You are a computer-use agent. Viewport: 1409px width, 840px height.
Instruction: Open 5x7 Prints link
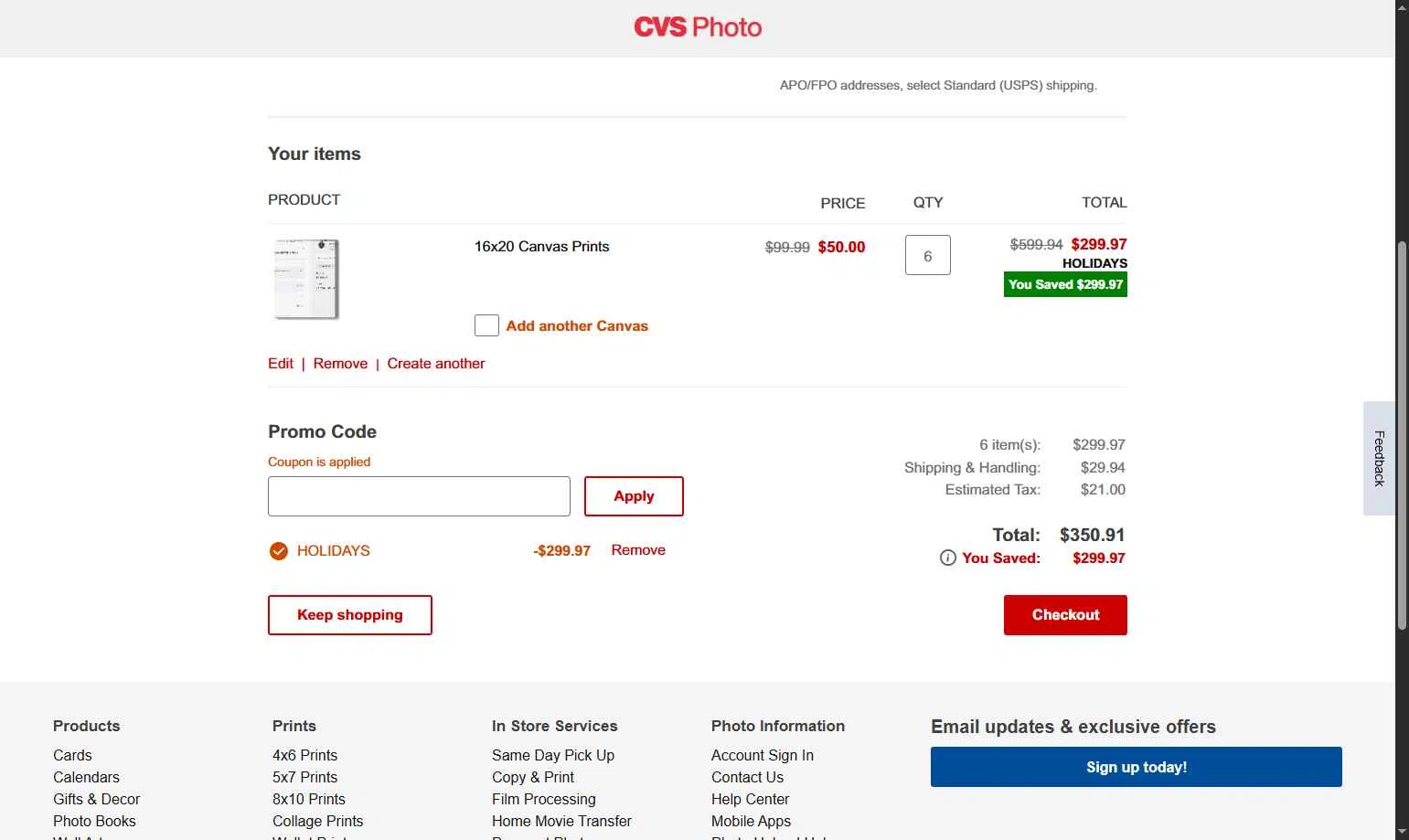tap(304, 778)
